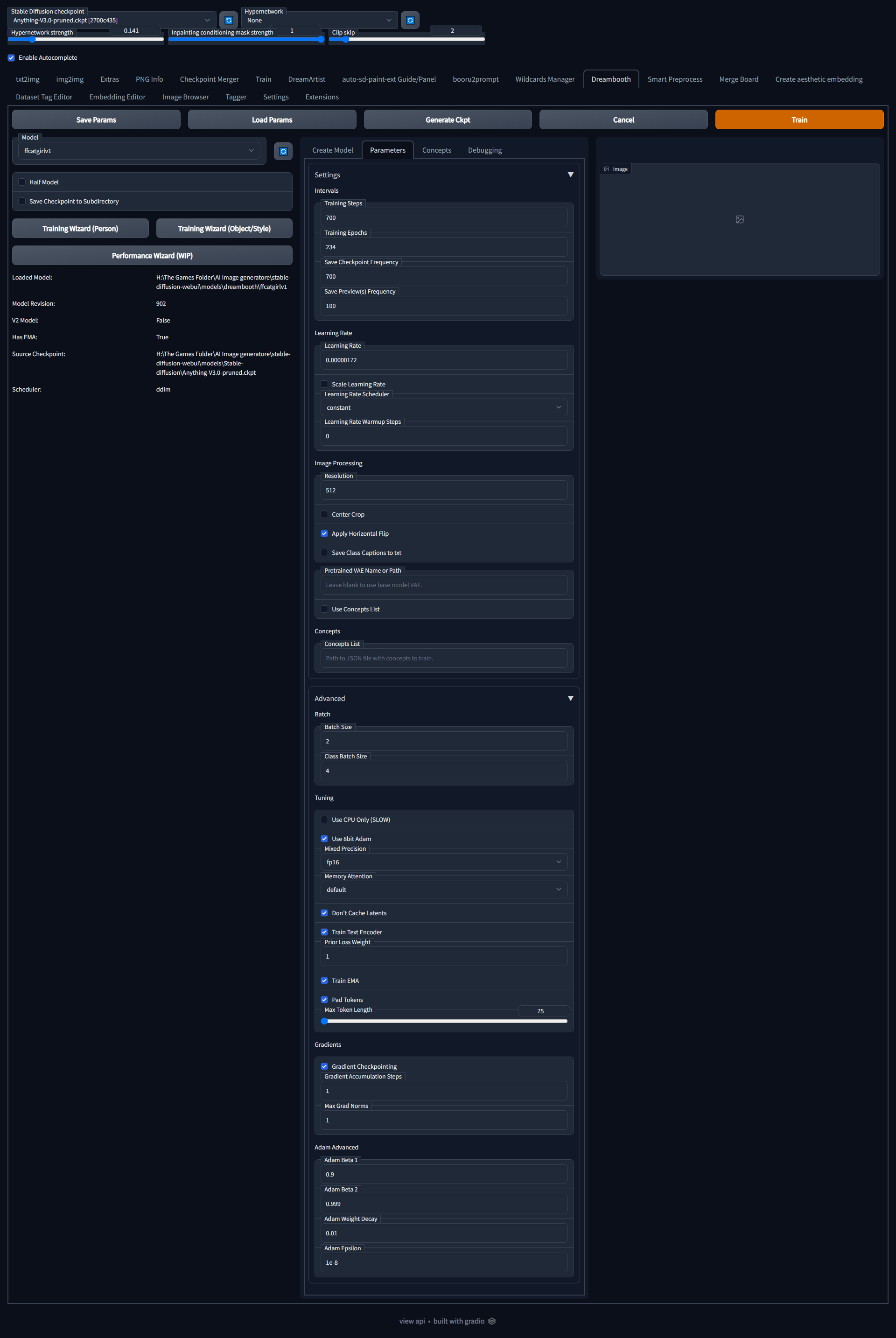Refresh the Dreambooth Model dropdown list
This screenshot has height=1338, width=896.
tap(283, 151)
